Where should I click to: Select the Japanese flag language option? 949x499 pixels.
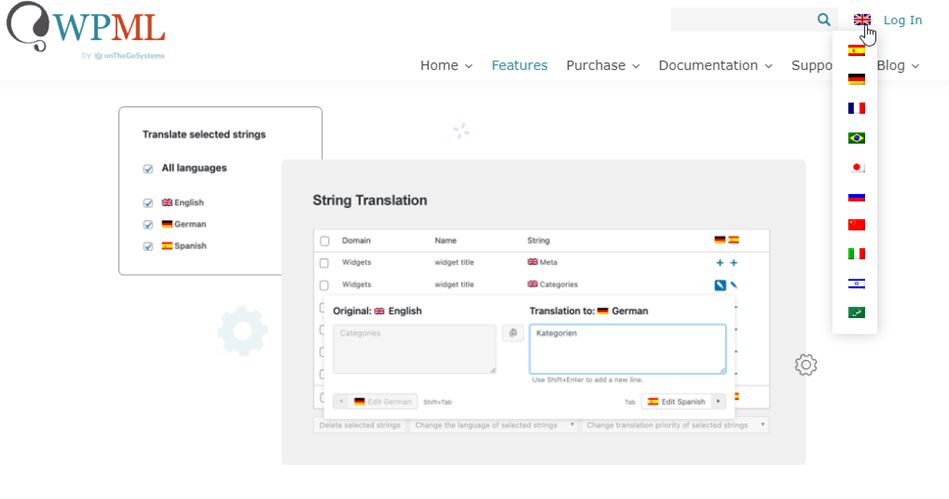[x=856, y=167]
